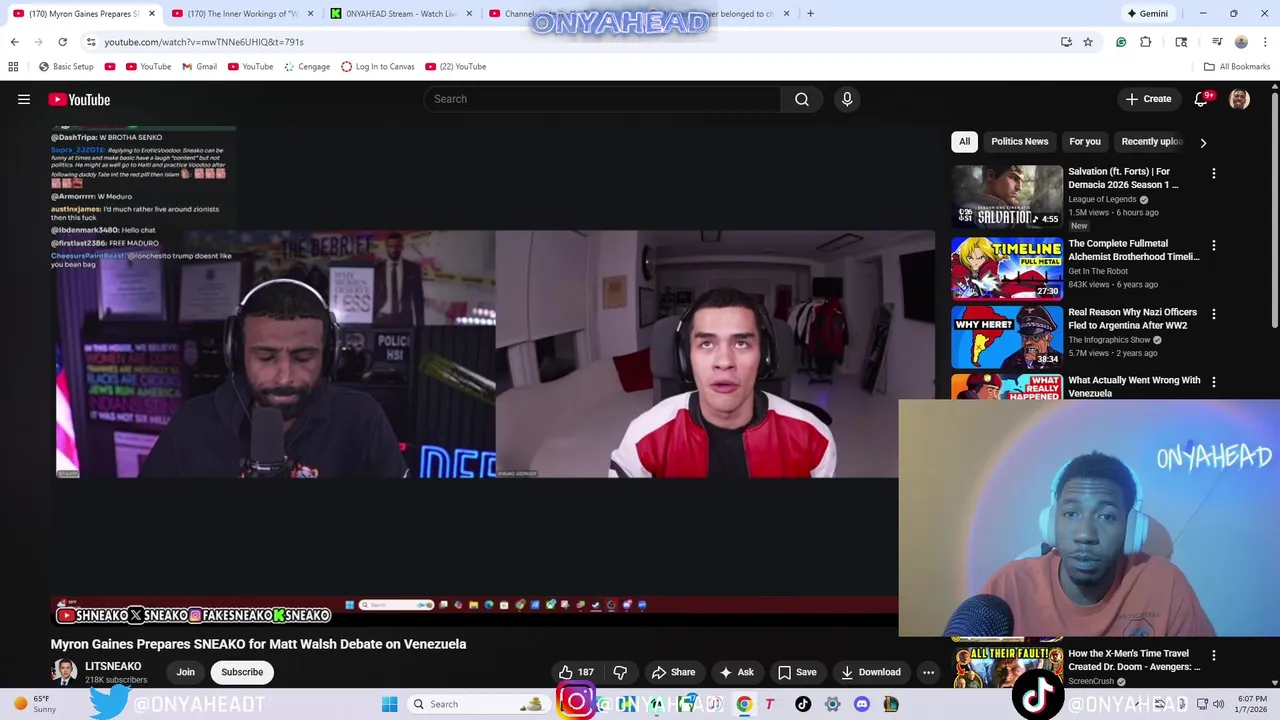Share this video
Screen dimensions: 1280x720
point(673,672)
